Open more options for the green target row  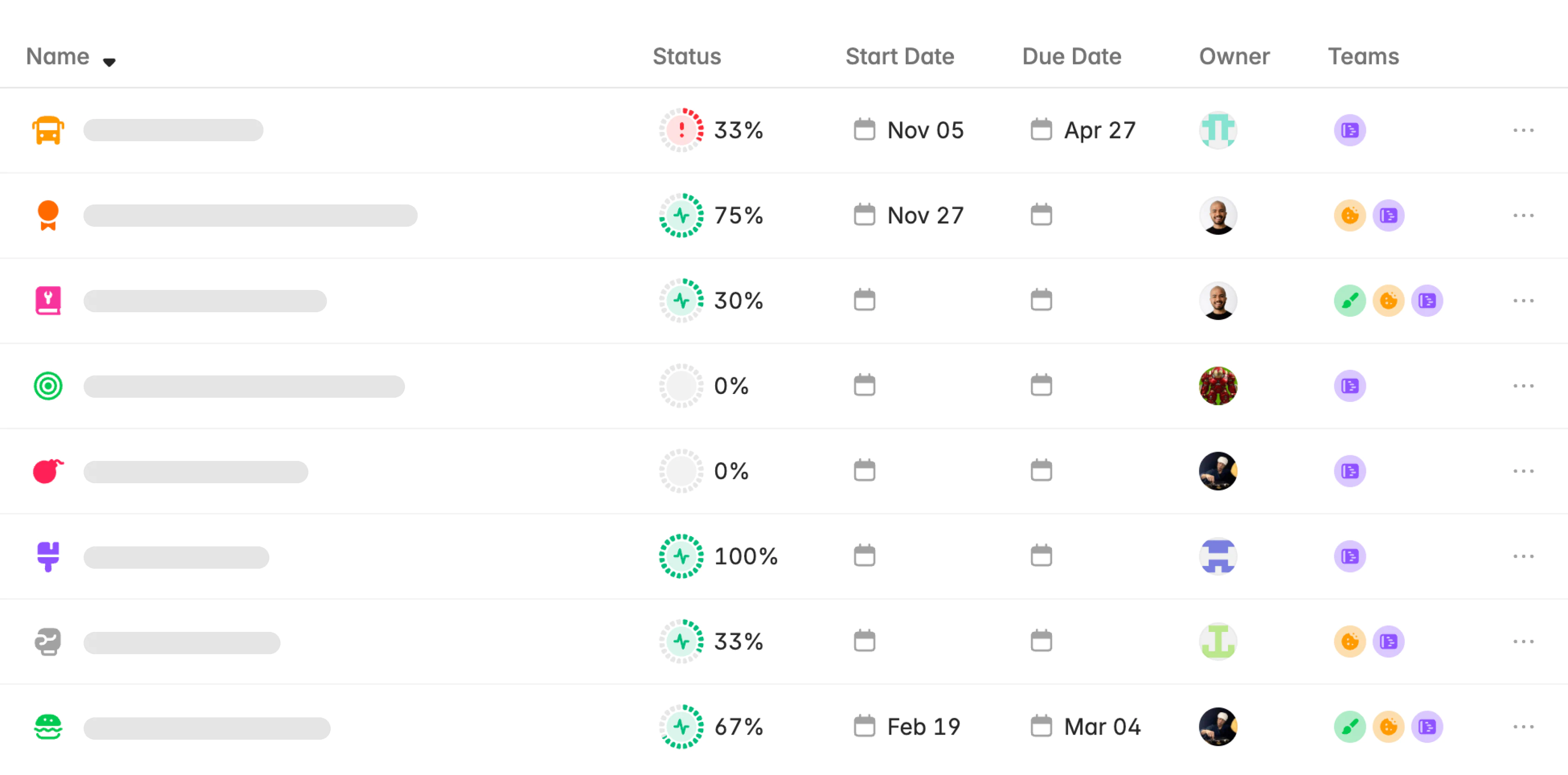[x=1523, y=385]
